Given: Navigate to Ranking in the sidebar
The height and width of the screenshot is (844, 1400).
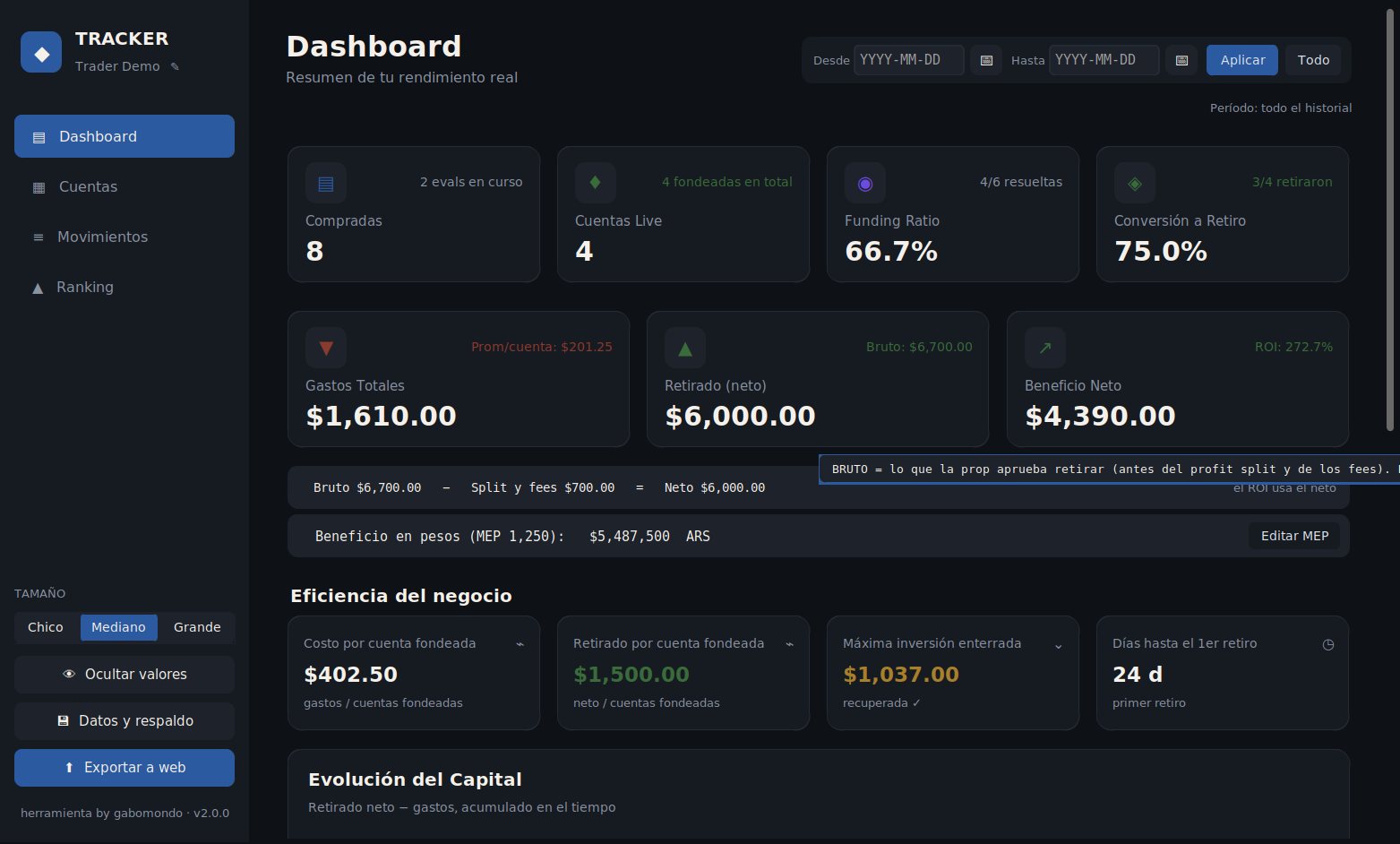Looking at the screenshot, I should 125,287.
